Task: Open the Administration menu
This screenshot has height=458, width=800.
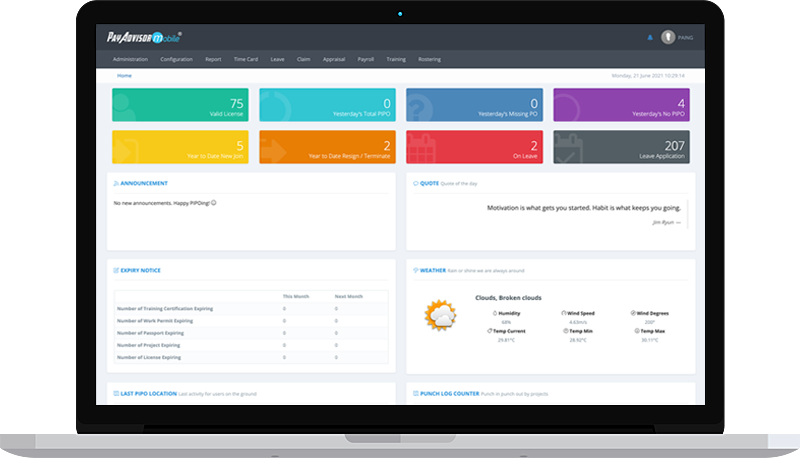Action: click(130, 59)
